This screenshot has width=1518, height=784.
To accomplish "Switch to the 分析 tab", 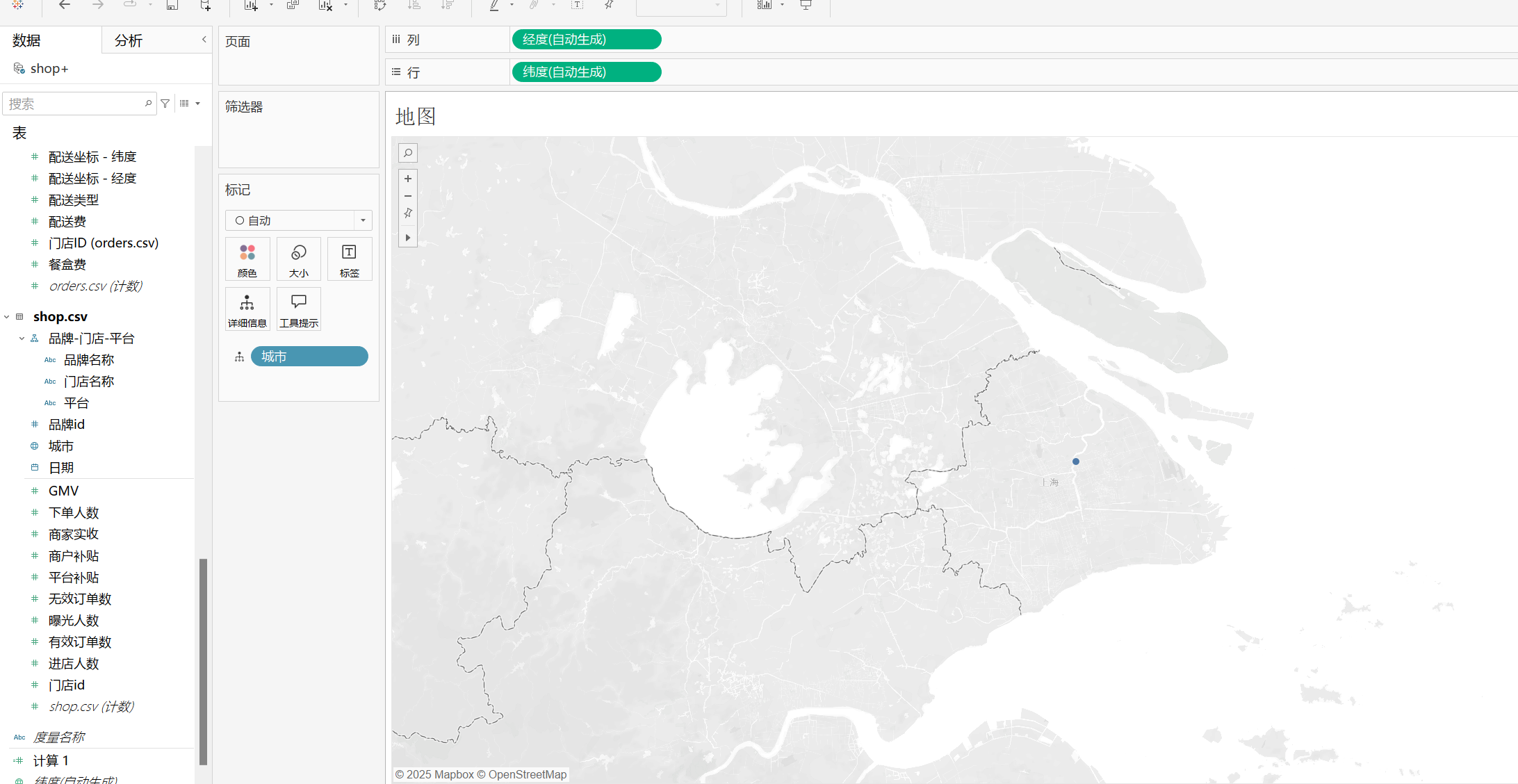I will point(129,40).
